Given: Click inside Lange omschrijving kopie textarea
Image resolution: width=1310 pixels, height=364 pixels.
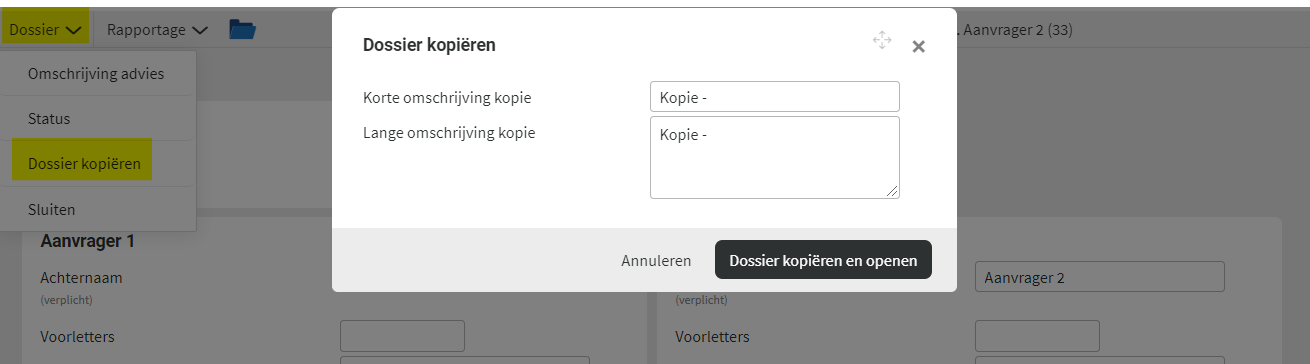Looking at the screenshot, I should (x=774, y=157).
